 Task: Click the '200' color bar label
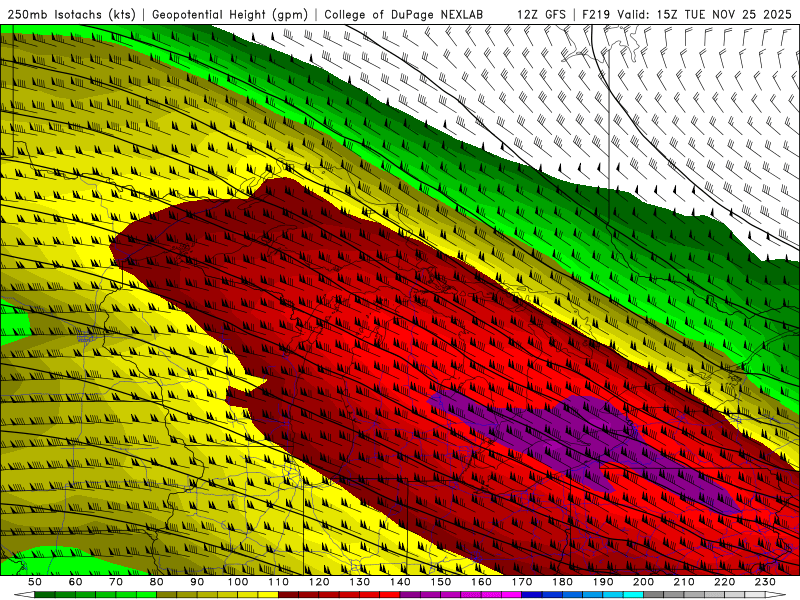pos(643,582)
